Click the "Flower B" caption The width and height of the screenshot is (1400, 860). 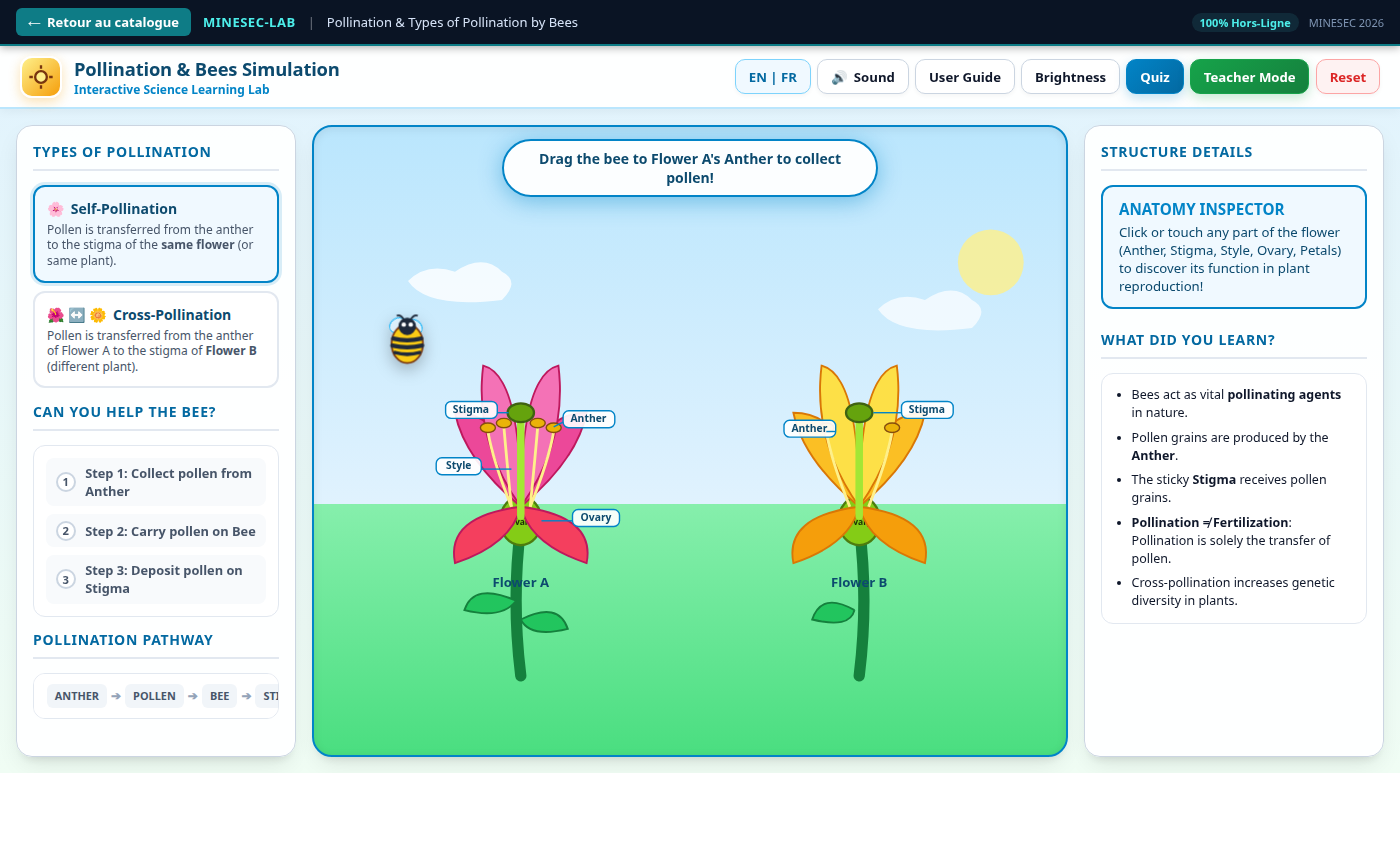(x=859, y=582)
